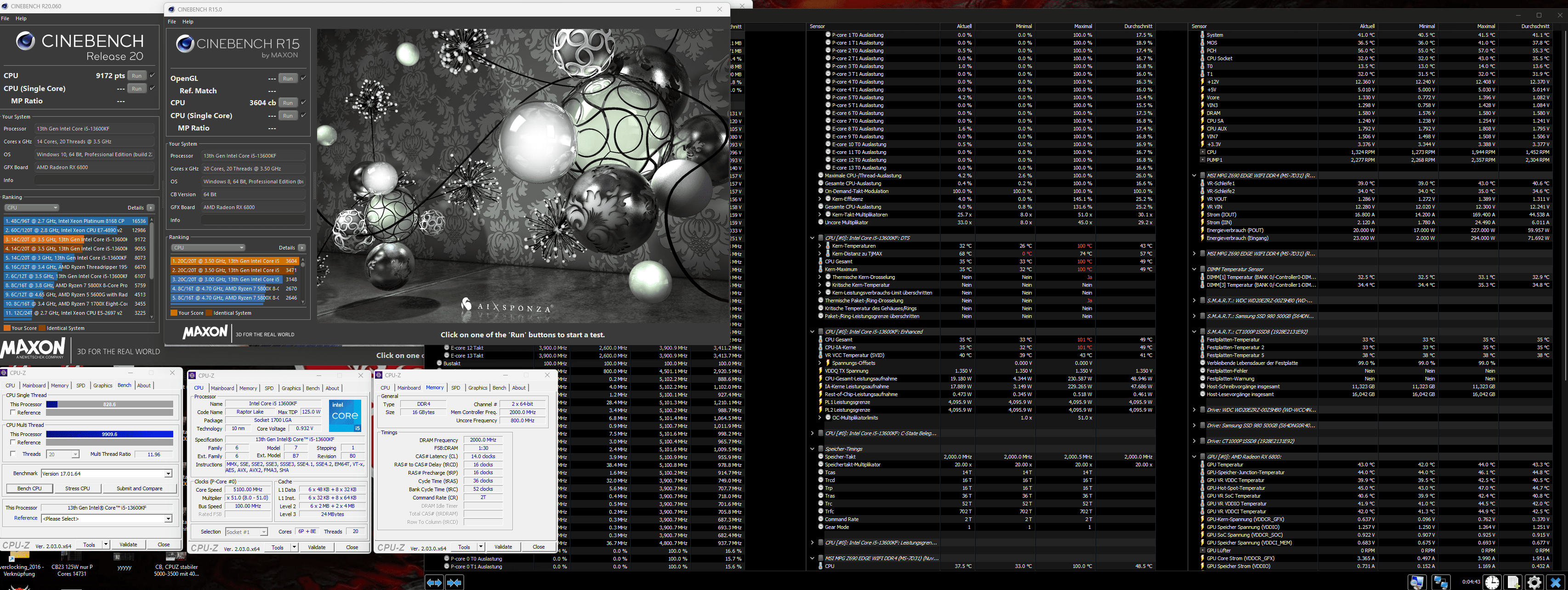Enable Reference checkbox under CPU Single Thread
Viewport: 1568px width, 590px height.
tap(13, 413)
